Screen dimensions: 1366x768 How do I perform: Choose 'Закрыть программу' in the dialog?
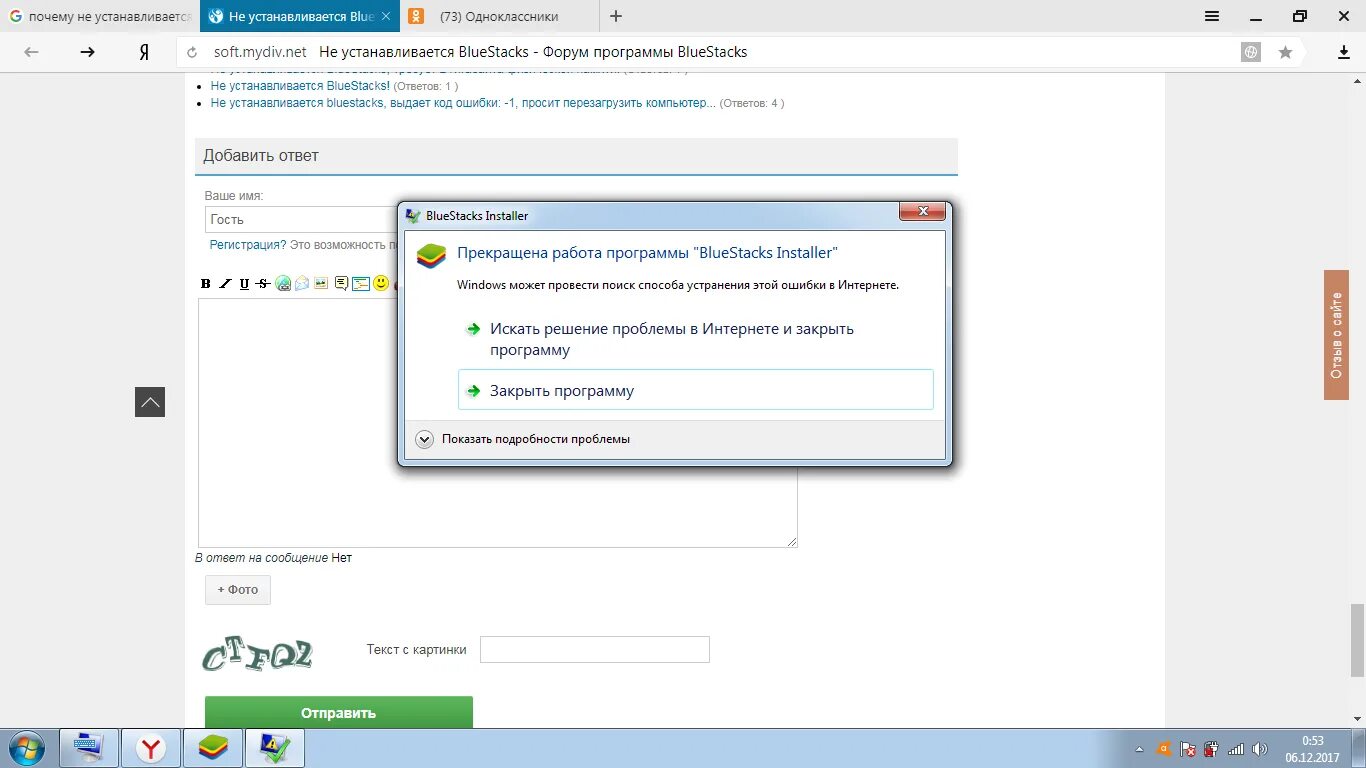pos(696,390)
